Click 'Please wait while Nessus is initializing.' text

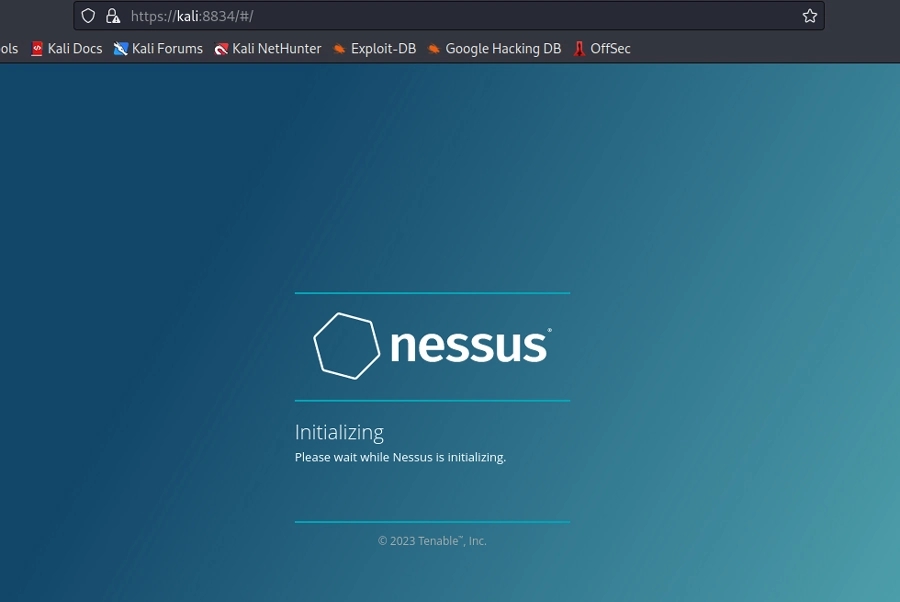(x=400, y=457)
